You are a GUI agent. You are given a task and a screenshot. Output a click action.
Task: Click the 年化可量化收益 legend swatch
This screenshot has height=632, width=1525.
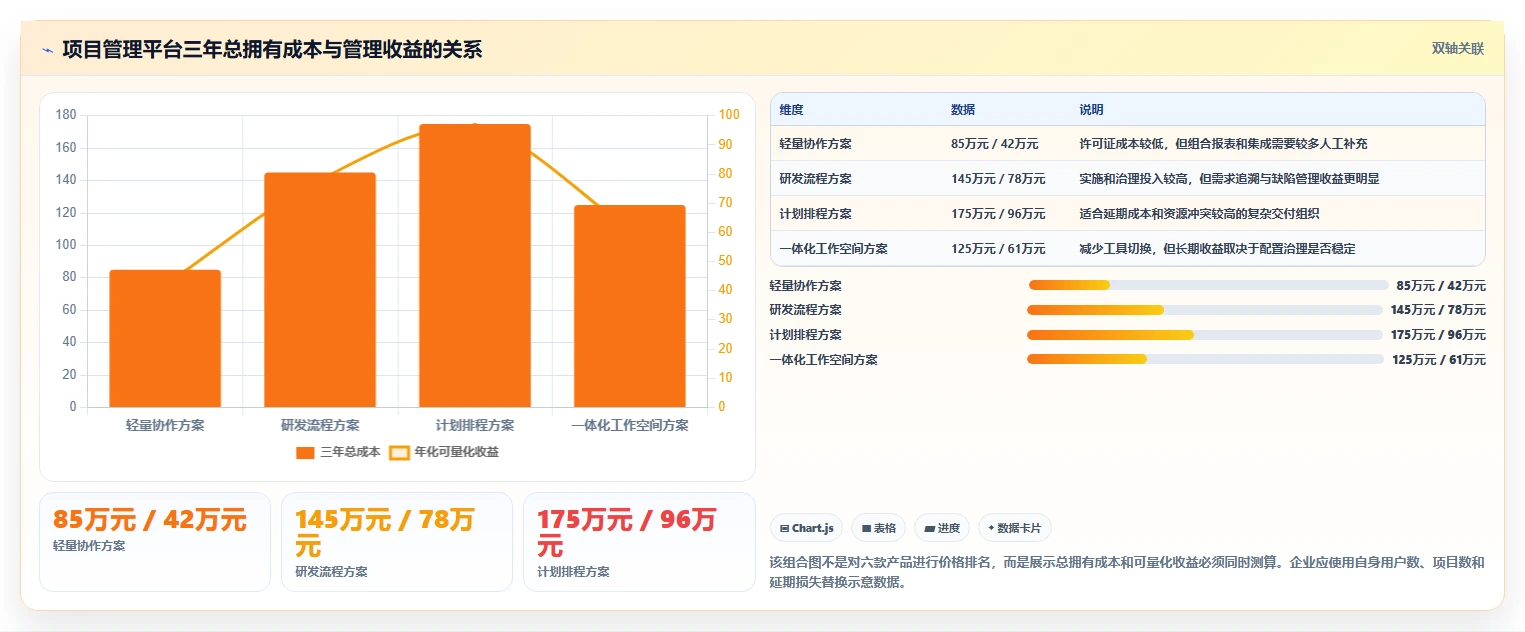[399, 453]
